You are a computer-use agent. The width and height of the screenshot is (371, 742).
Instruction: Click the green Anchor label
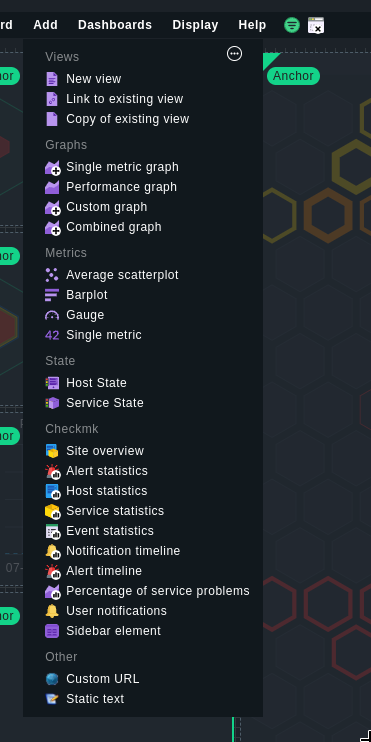[x=293, y=76]
